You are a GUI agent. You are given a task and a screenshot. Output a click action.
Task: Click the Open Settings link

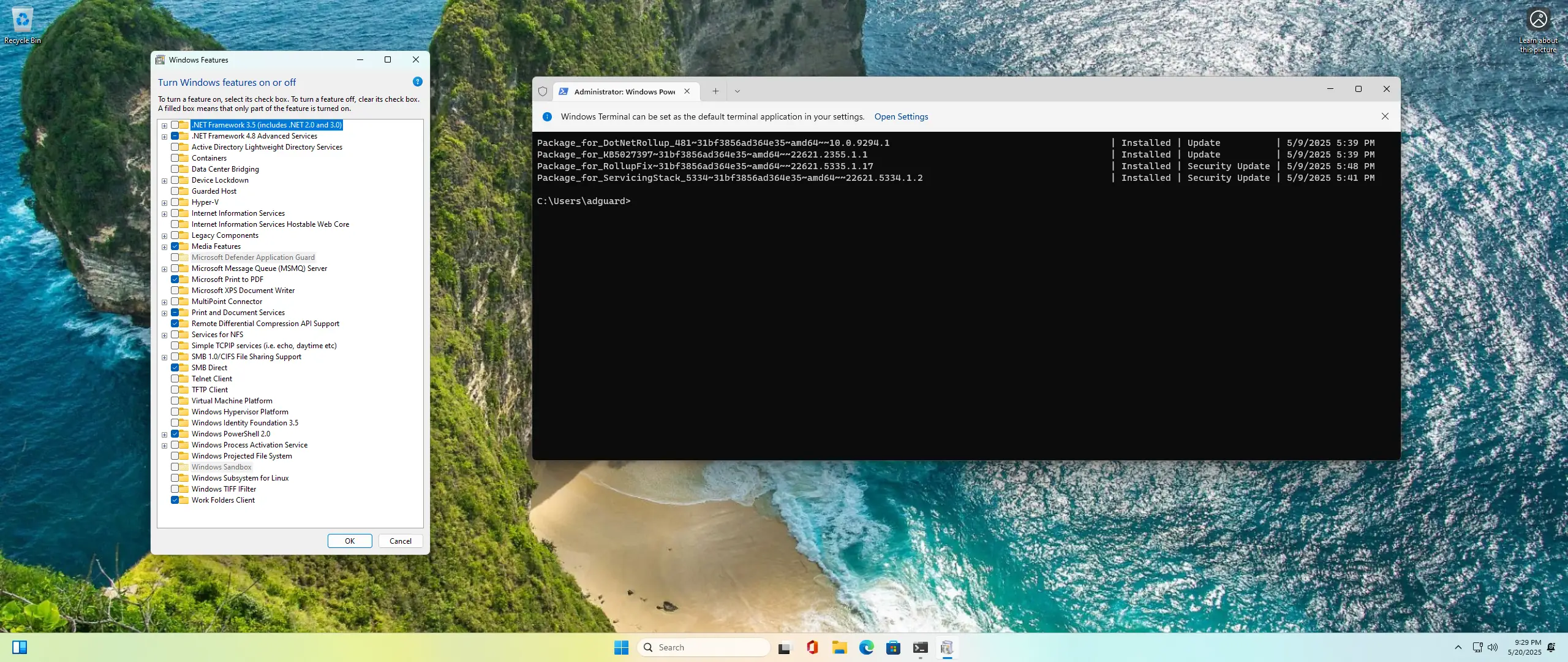901,116
